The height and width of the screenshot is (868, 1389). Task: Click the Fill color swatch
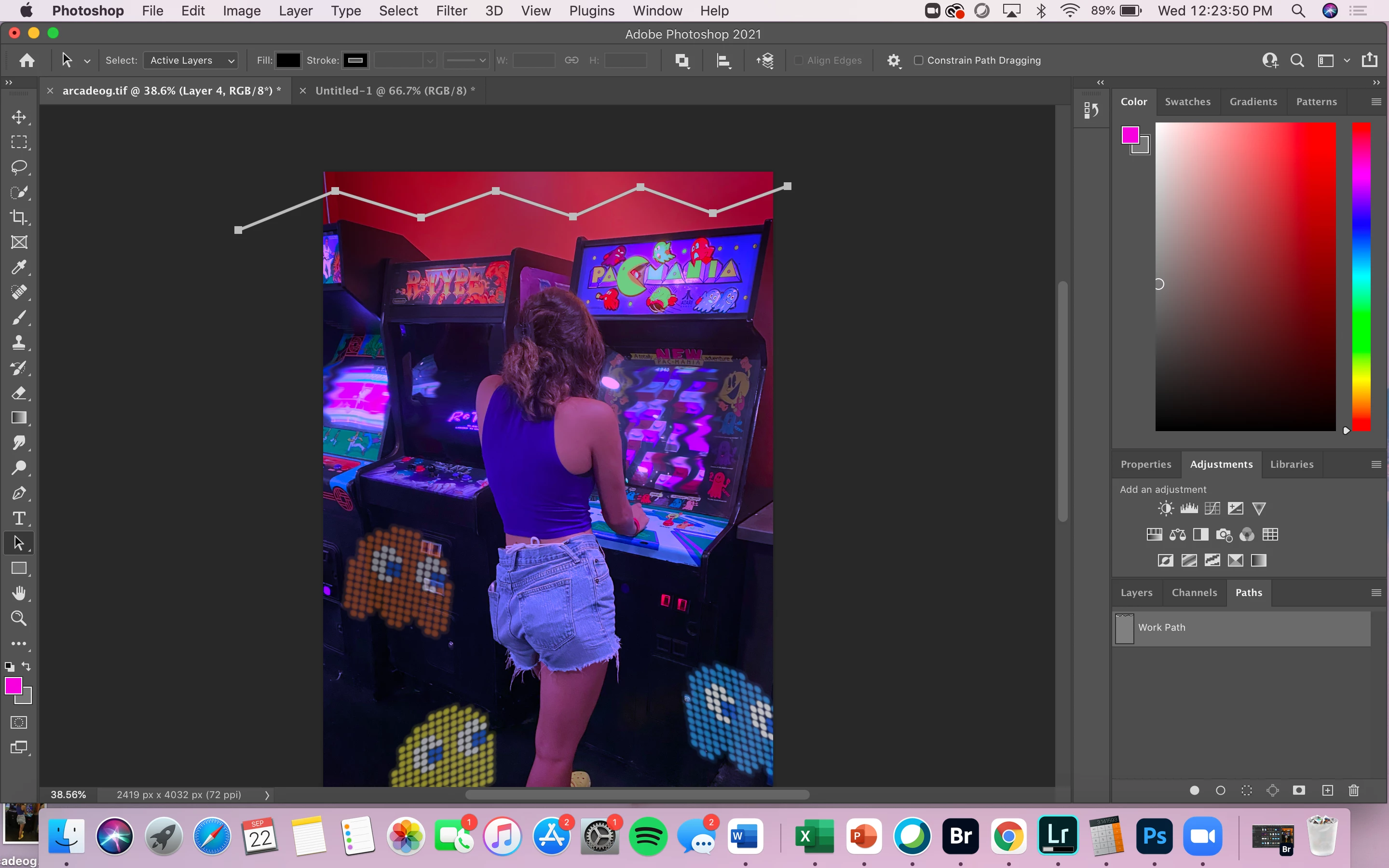click(x=287, y=60)
